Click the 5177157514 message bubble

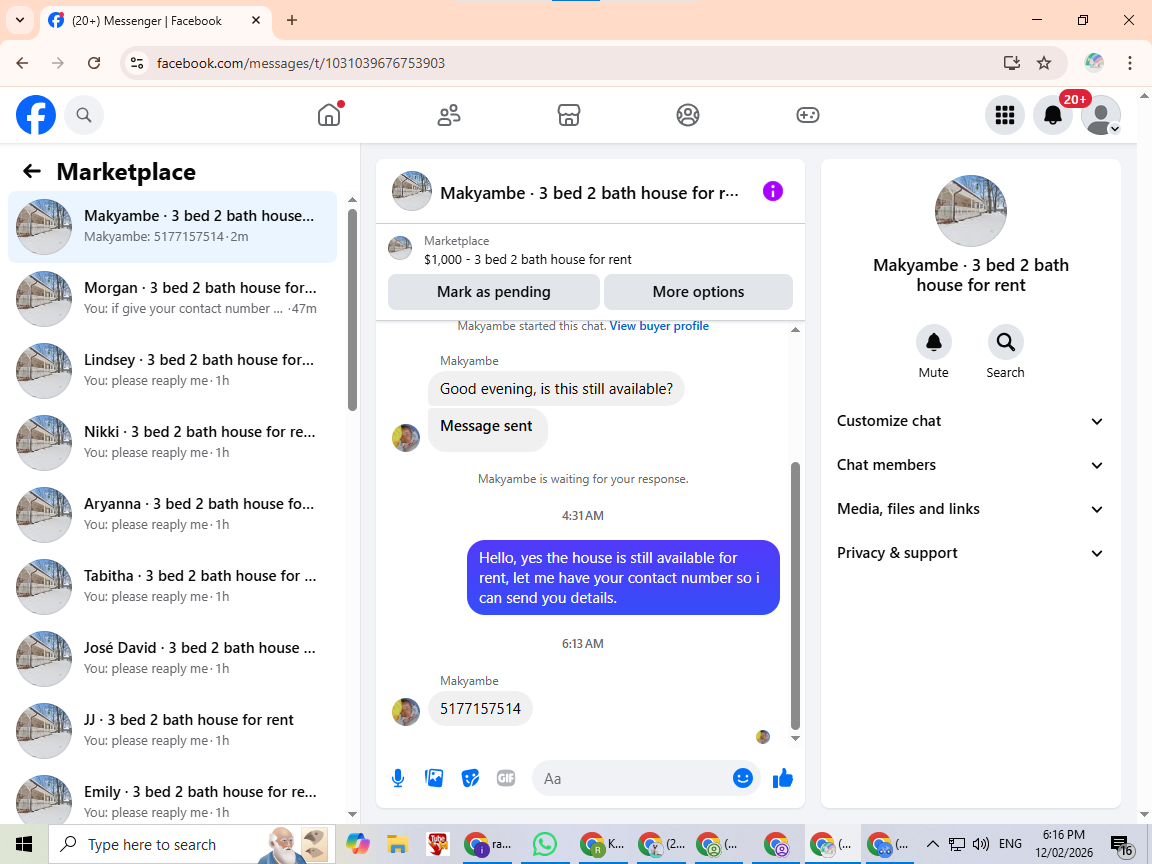pos(480,708)
